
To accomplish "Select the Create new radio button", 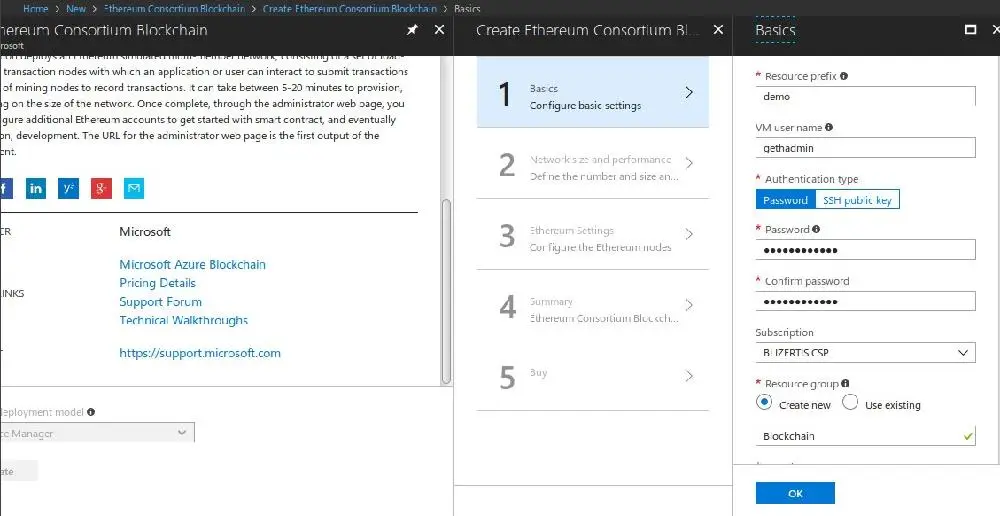I will point(765,403).
